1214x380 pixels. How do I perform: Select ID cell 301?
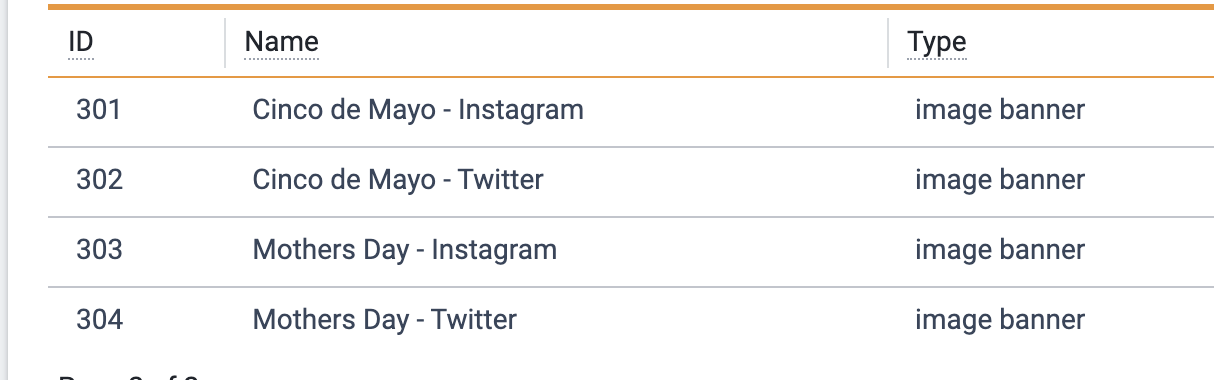(98, 109)
